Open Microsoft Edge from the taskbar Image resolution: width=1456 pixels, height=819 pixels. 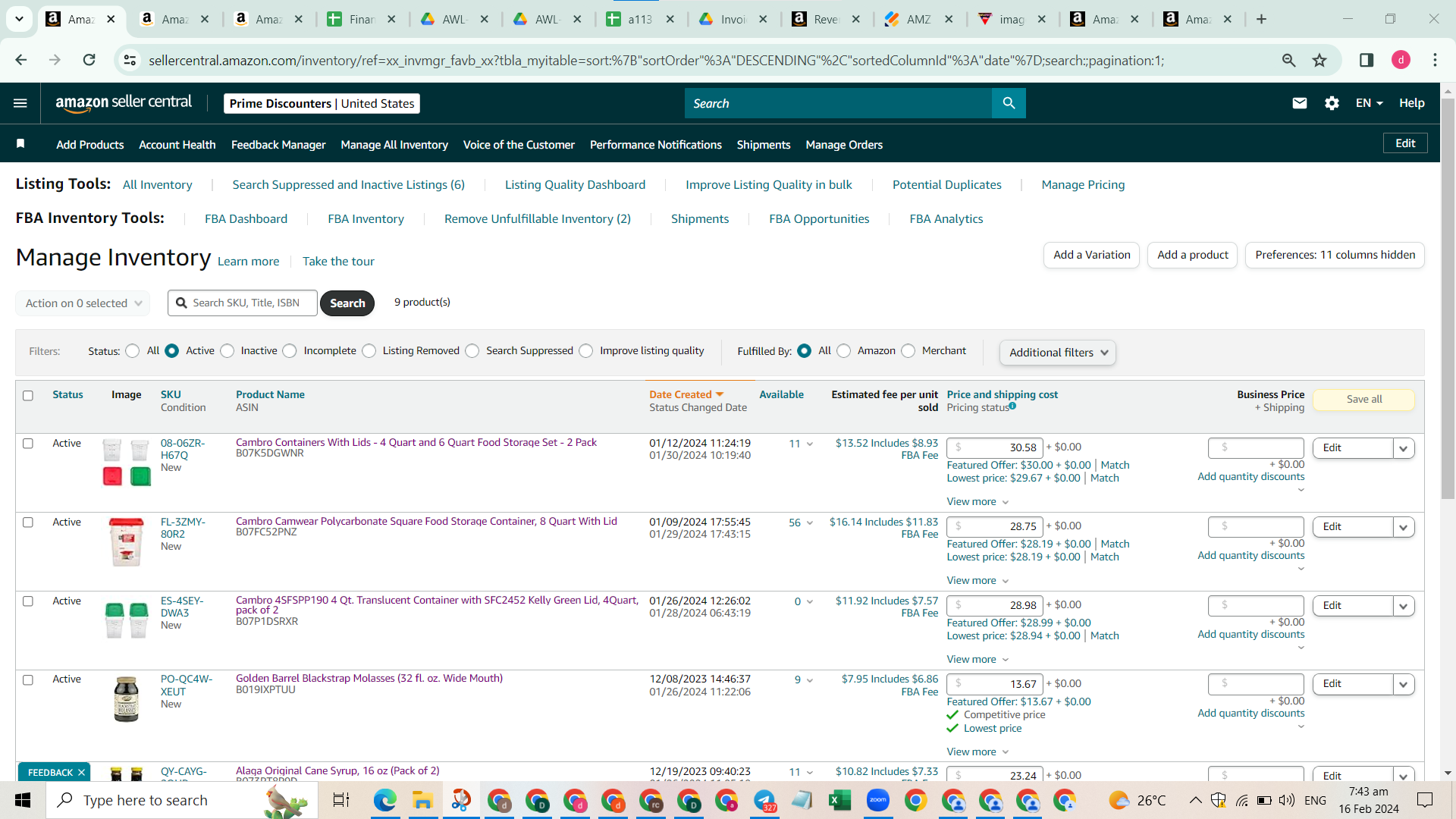coord(384,800)
